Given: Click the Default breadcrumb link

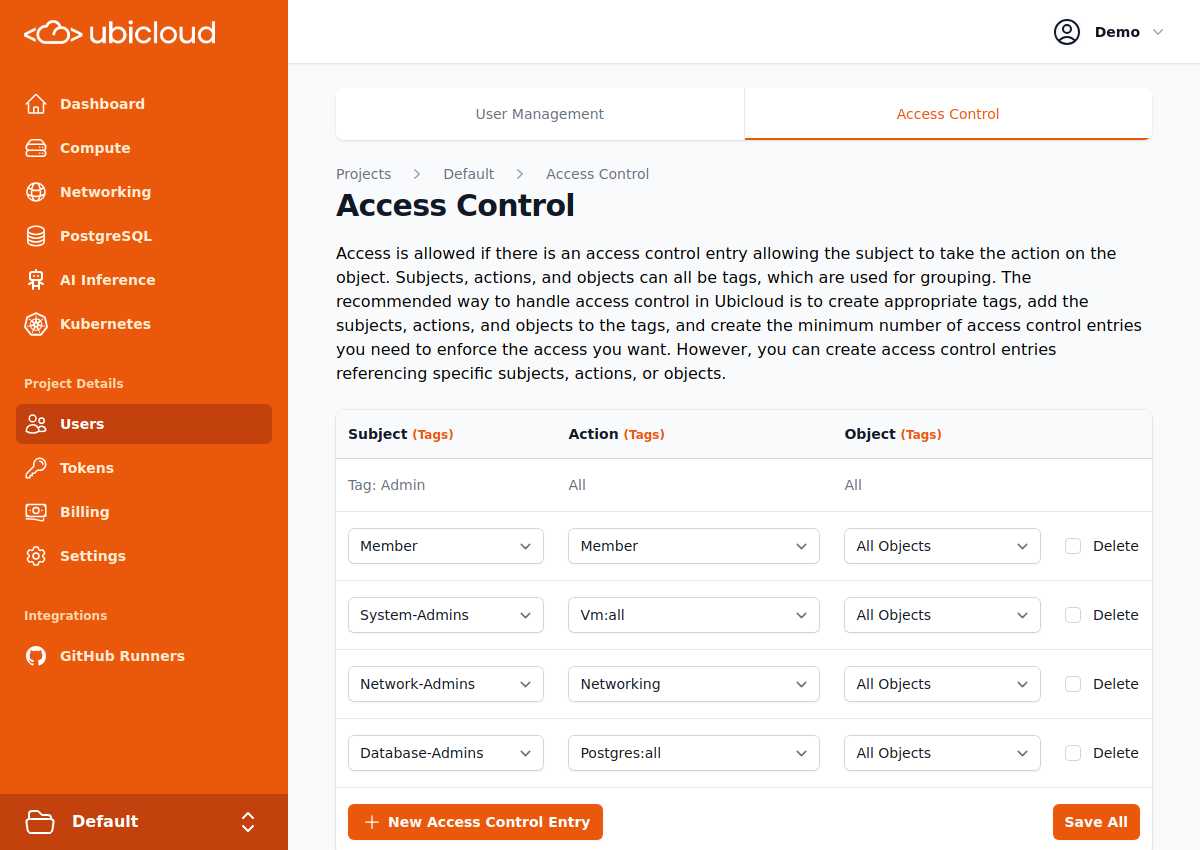Looking at the screenshot, I should [x=469, y=174].
